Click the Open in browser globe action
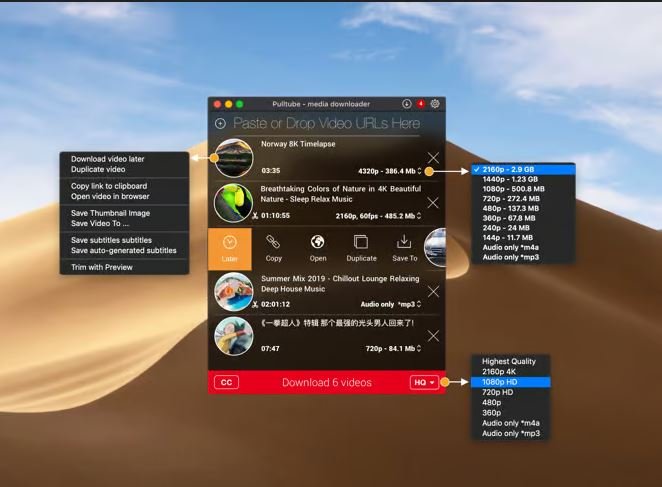The width and height of the screenshot is (662, 487). pos(317,249)
